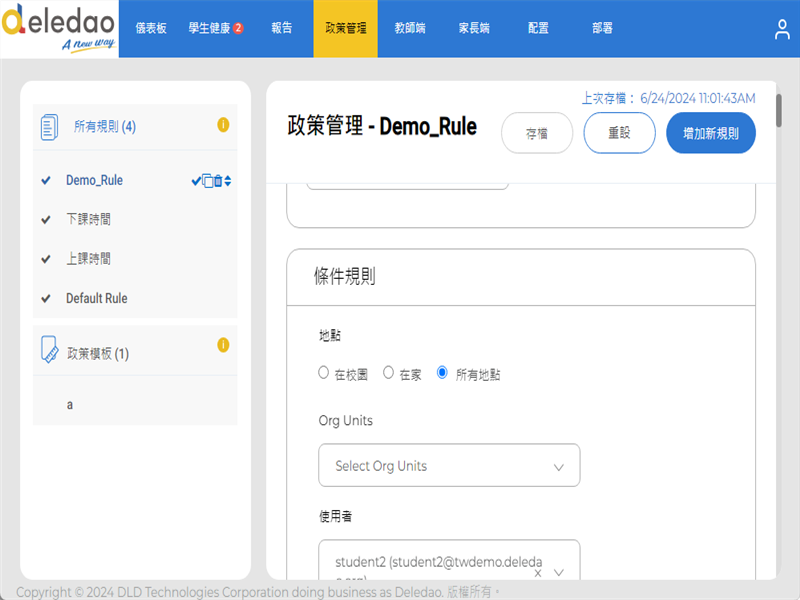Click info icon next to 所有規則
Viewport: 800px width, 600px height.
point(223,125)
